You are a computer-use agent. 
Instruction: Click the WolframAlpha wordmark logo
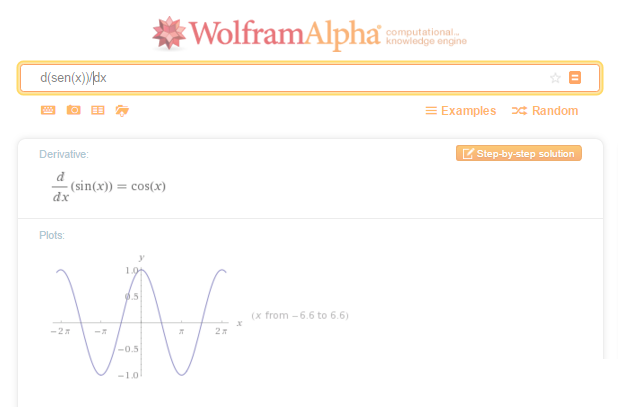click(x=285, y=34)
